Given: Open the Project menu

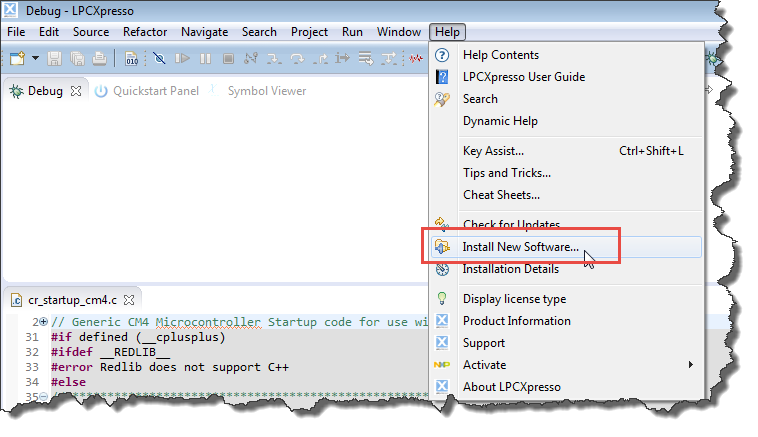Looking at the screenshot, I should [x=309, y=32].
